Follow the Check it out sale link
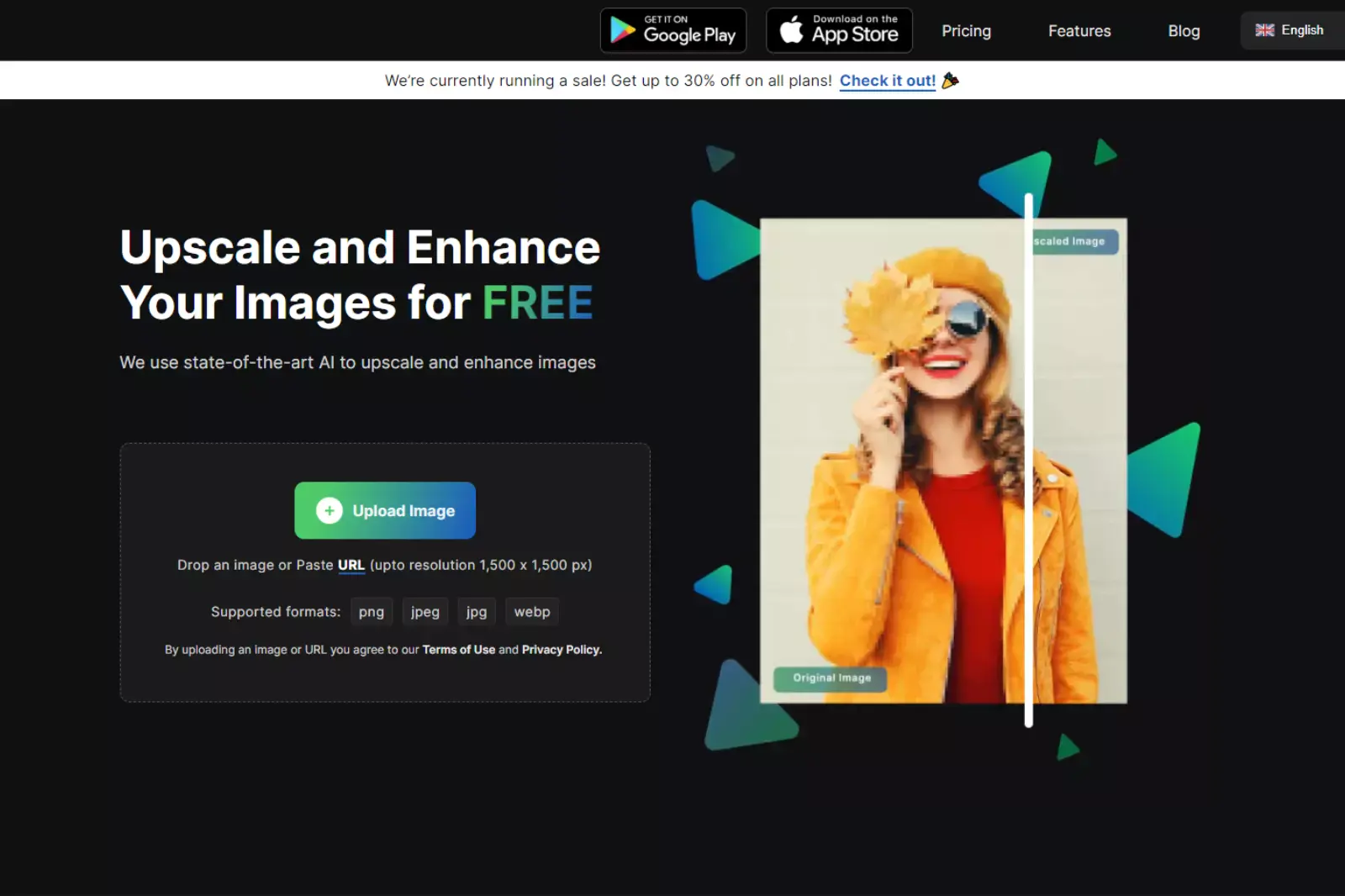1345x896 pixels. pos(887,80)
